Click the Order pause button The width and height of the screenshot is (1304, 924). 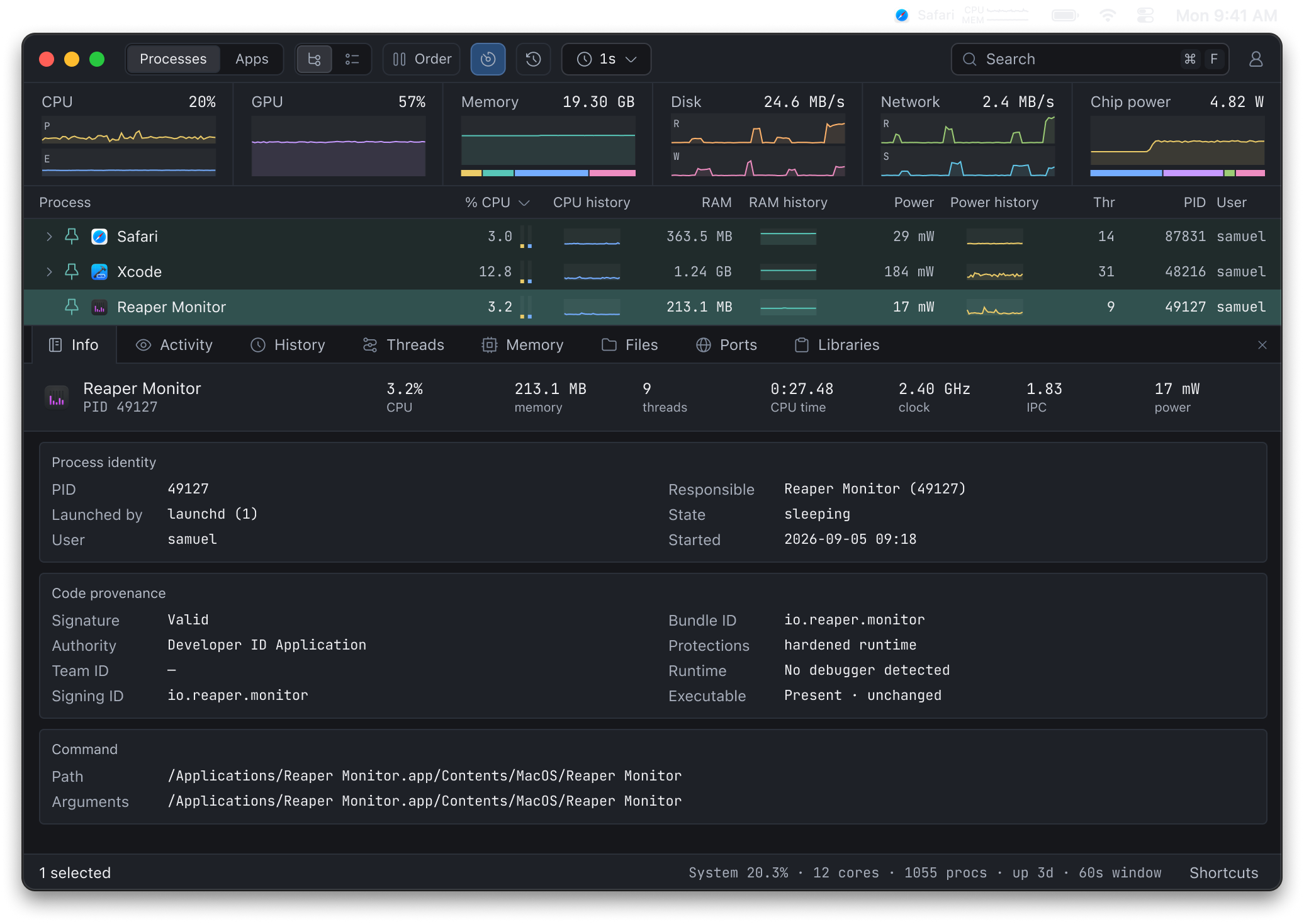pyautogui.click(x=422, y=59)
